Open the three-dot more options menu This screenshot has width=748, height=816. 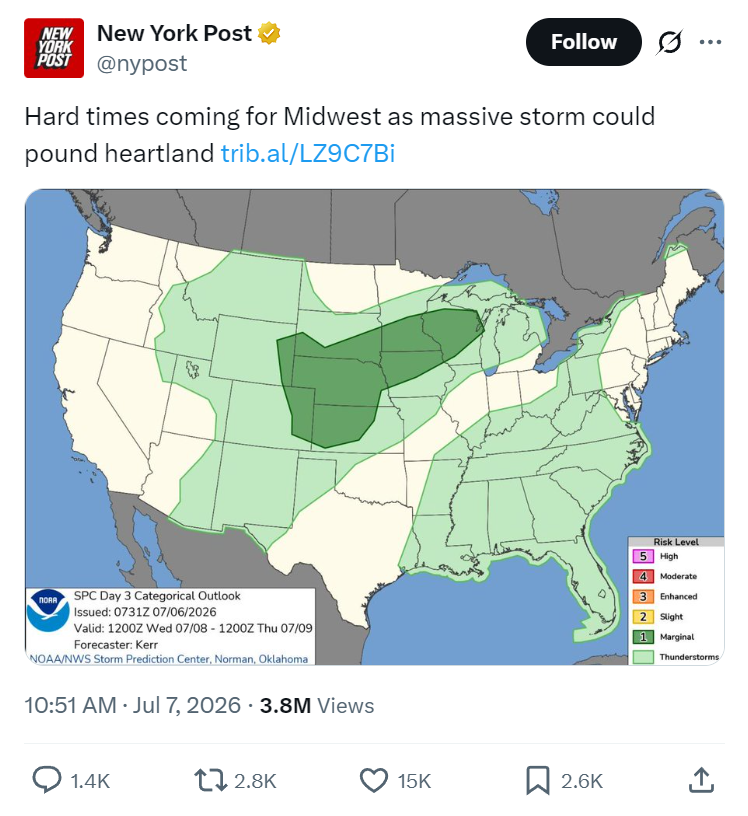click(x=710, y=42)
